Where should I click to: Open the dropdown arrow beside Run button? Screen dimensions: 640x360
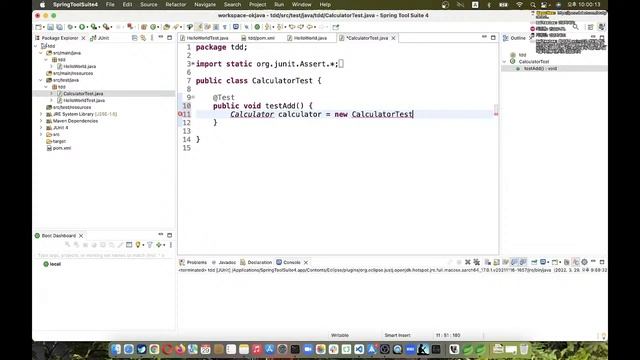tap(87, 27)
